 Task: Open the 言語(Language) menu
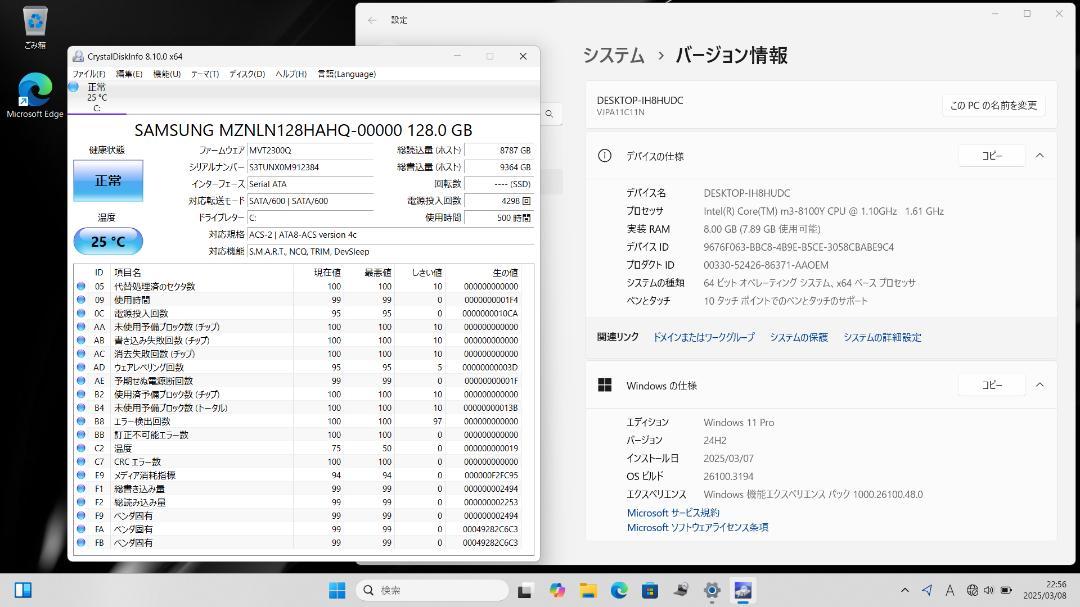346,74
